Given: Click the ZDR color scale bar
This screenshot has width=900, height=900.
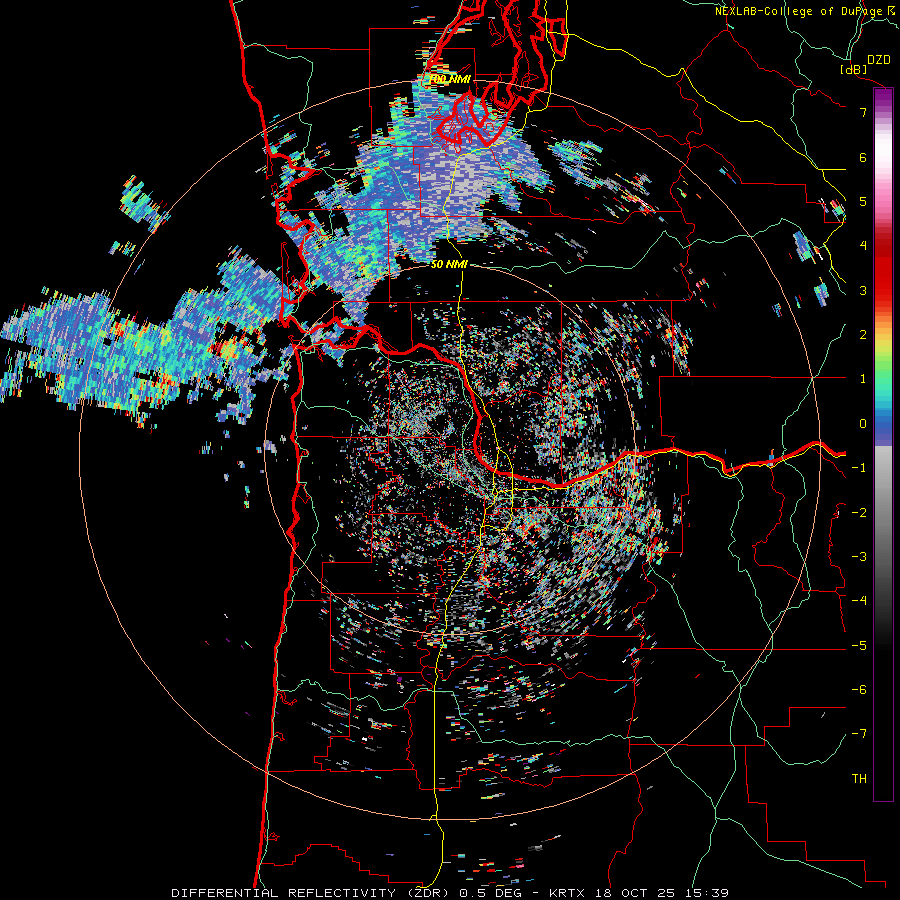Looking at the screenshot, I should pos(883,444).
